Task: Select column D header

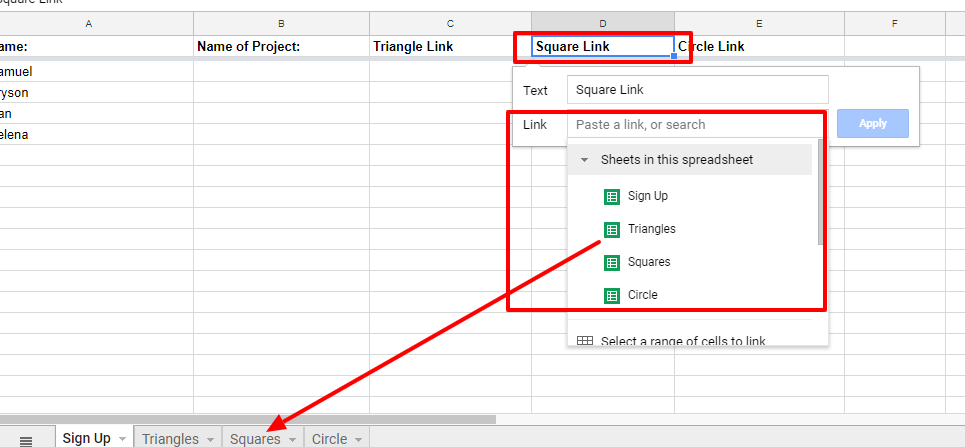Action: point(602,22)
